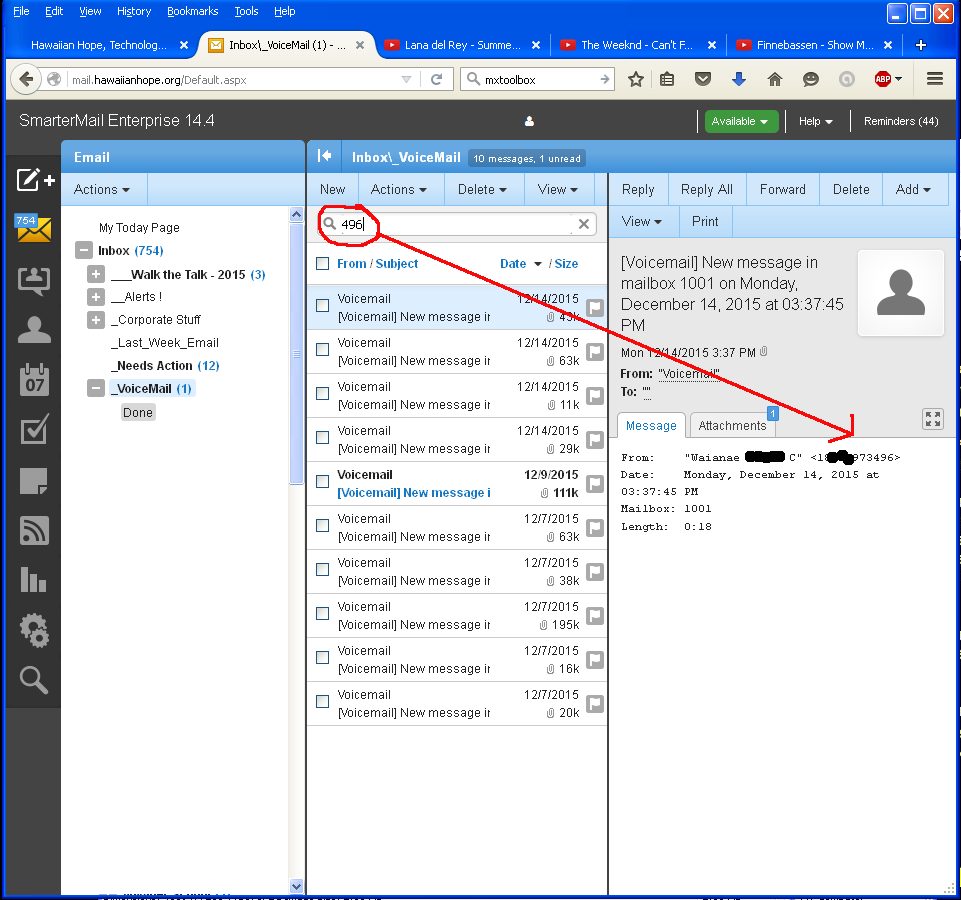
Task: Switch to Lana del Rey YouTube tab
Action: click(x=463, y=45)
